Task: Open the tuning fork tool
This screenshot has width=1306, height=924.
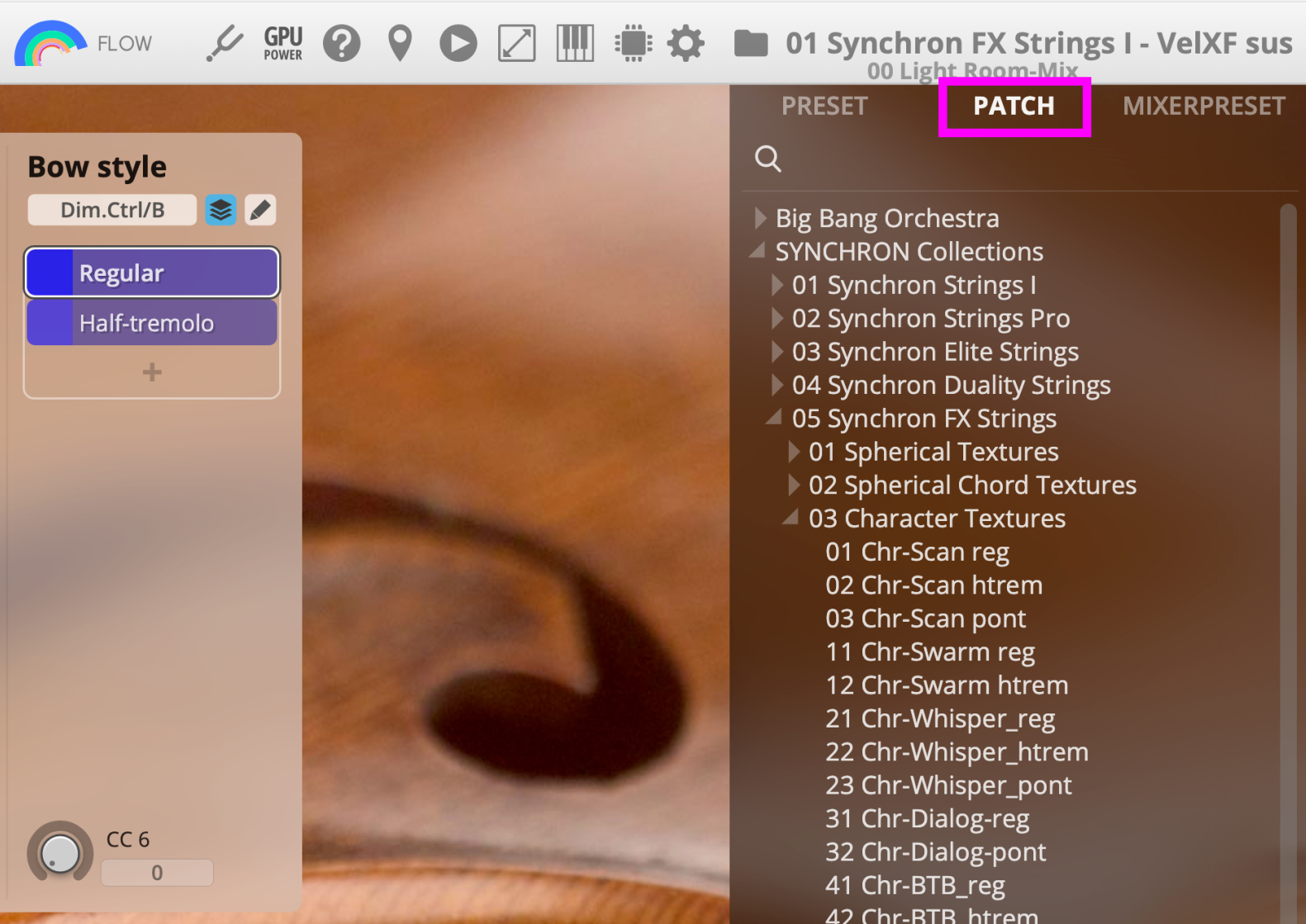Action: tap(224, 43)
